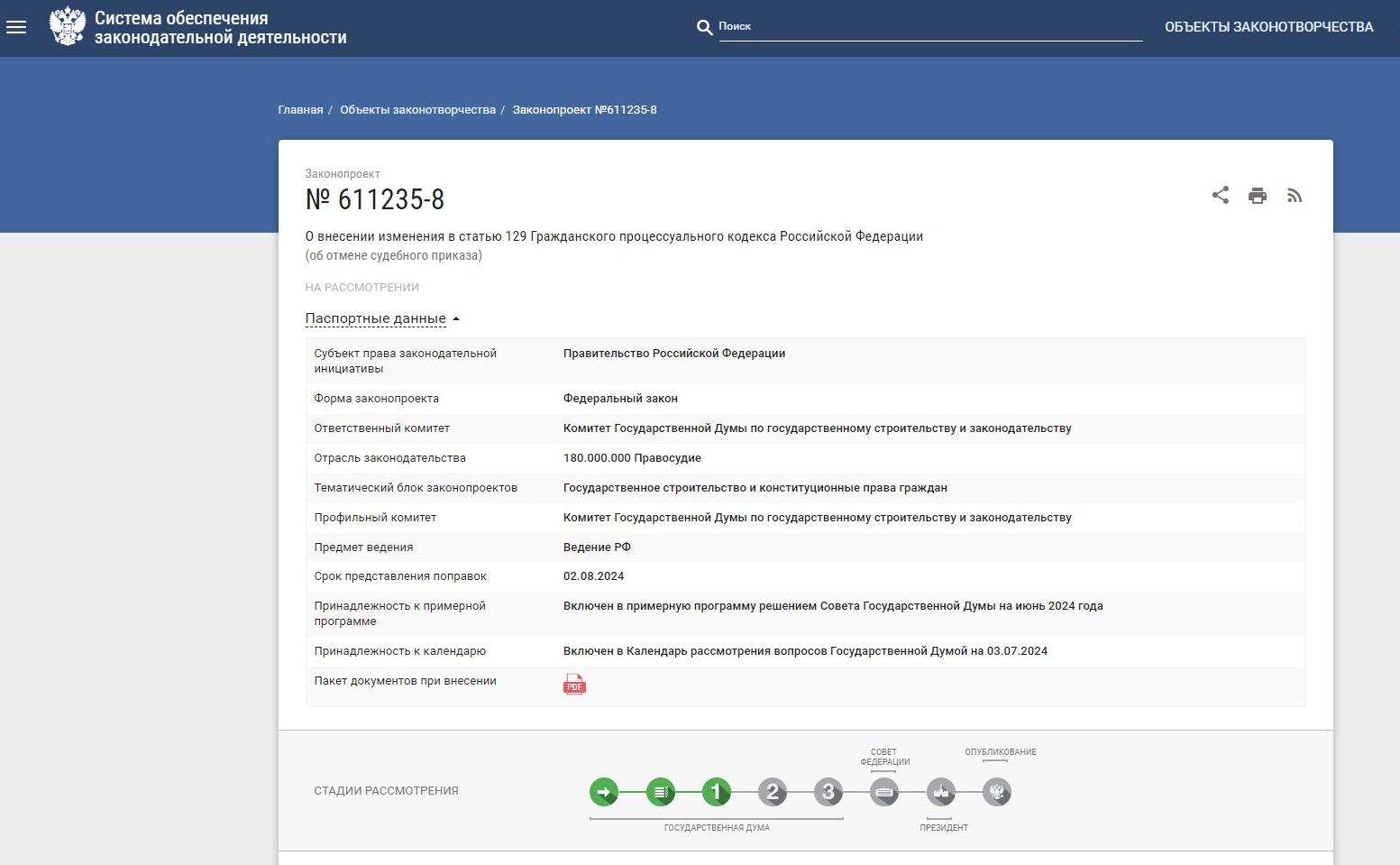Viewport: 1400px width, 865px height.
Task: Select the Совет Федерации stage icon
Action: pyautogui.click(x=883, y=792)
